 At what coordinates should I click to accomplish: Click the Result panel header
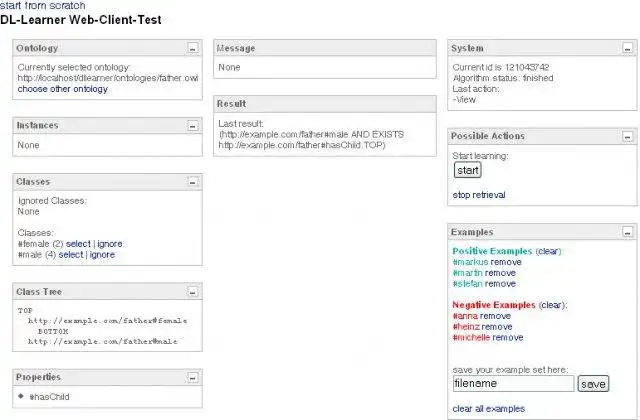324,104
